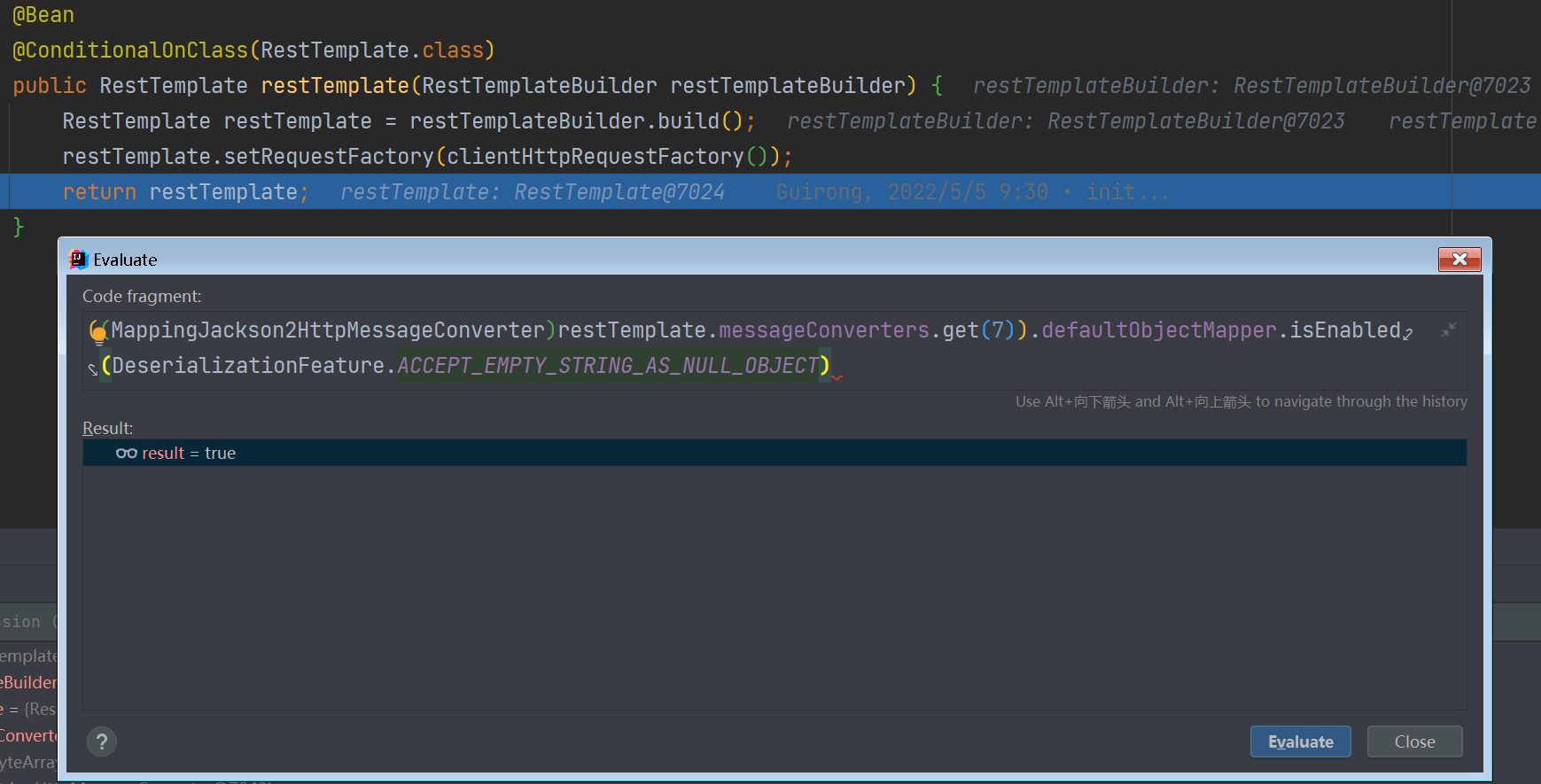Click the 'Result:' label

tap(108, 428)
